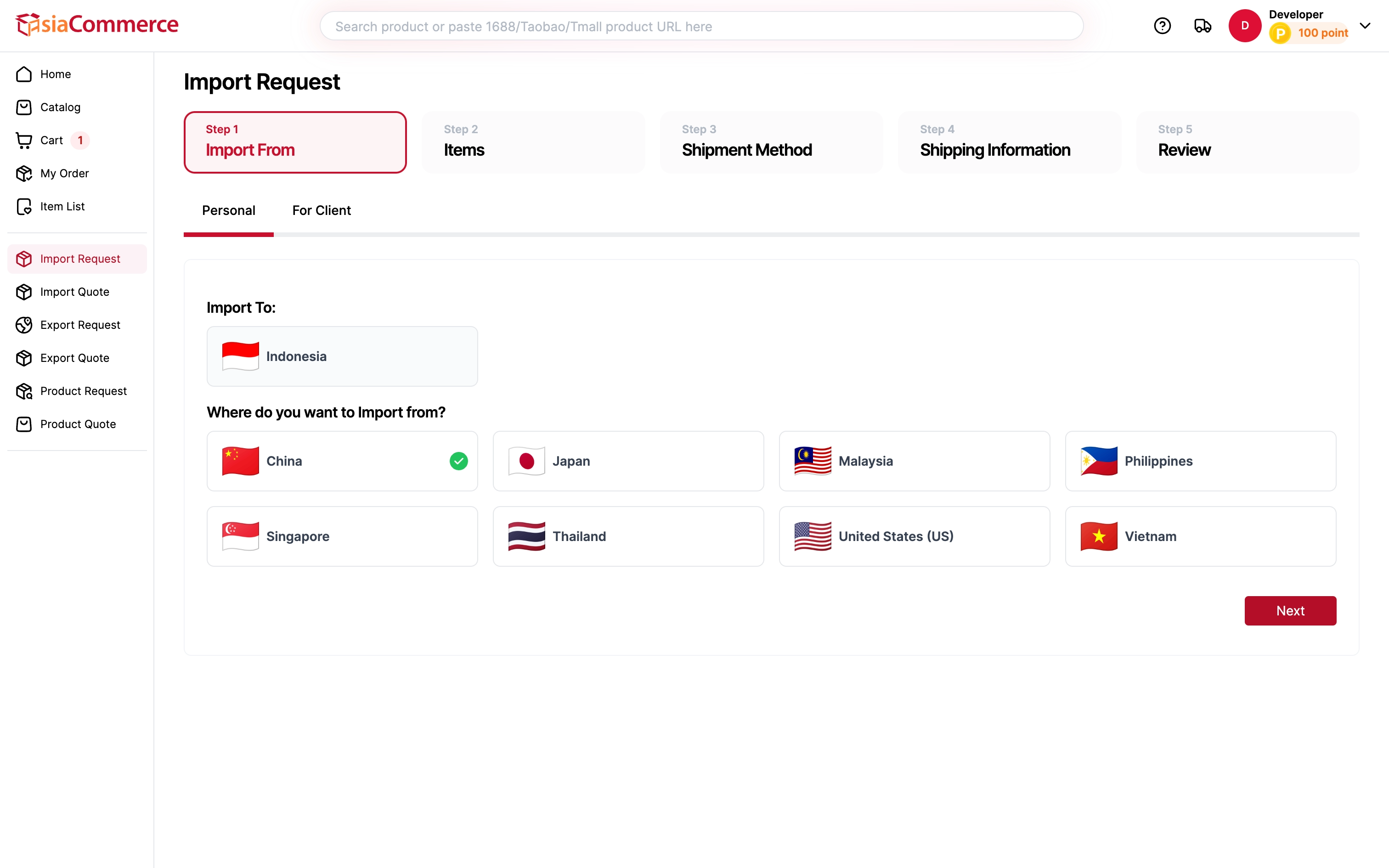1389x868 pixels.
Task: Switch to the For Client tab
Action: click(x=322, y=211)
